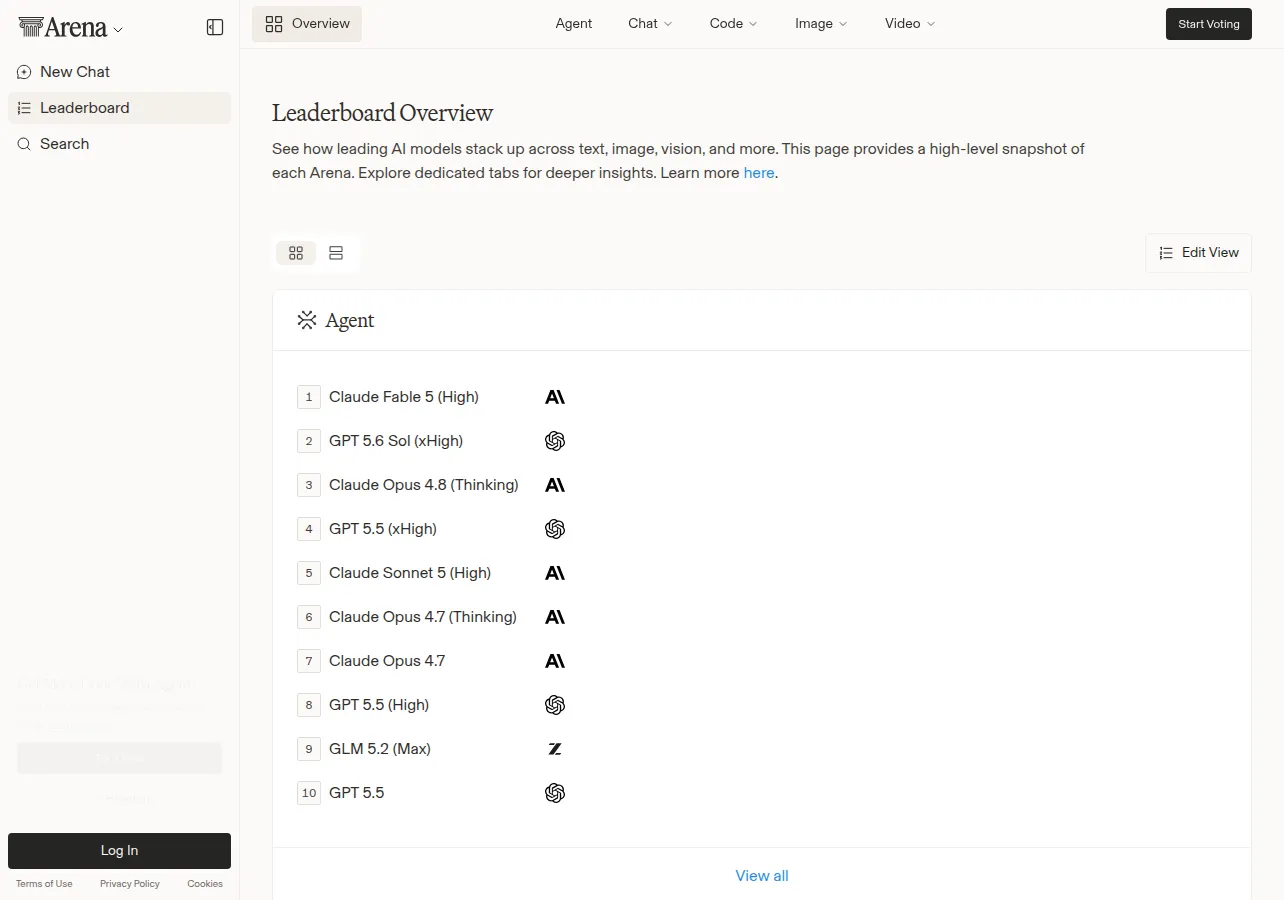This screenshot has width=1284, height=900.
Task: Collapse the sidebar with the panel icon
Action: [215, 27]
